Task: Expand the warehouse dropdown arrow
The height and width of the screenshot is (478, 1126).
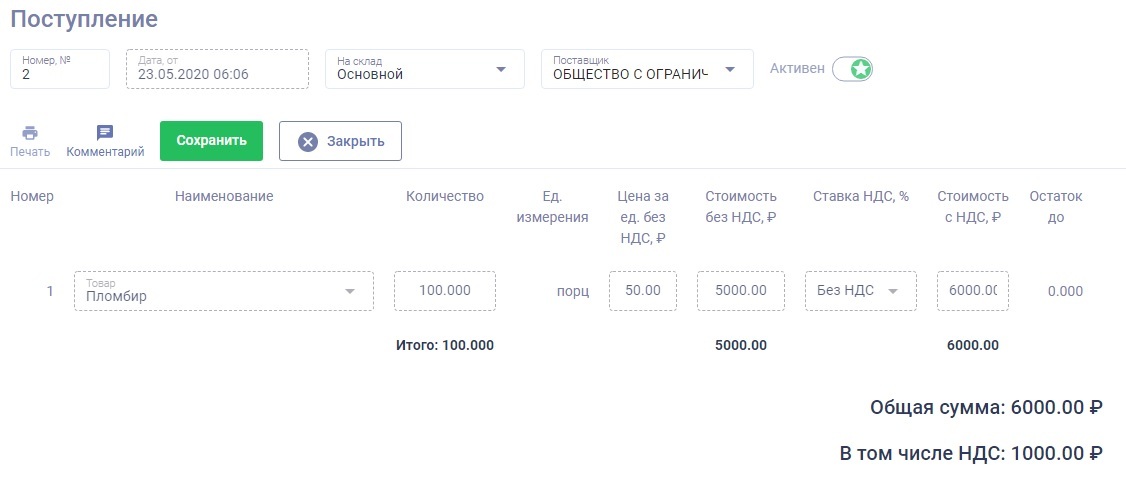Action: (x=501, y=69)
